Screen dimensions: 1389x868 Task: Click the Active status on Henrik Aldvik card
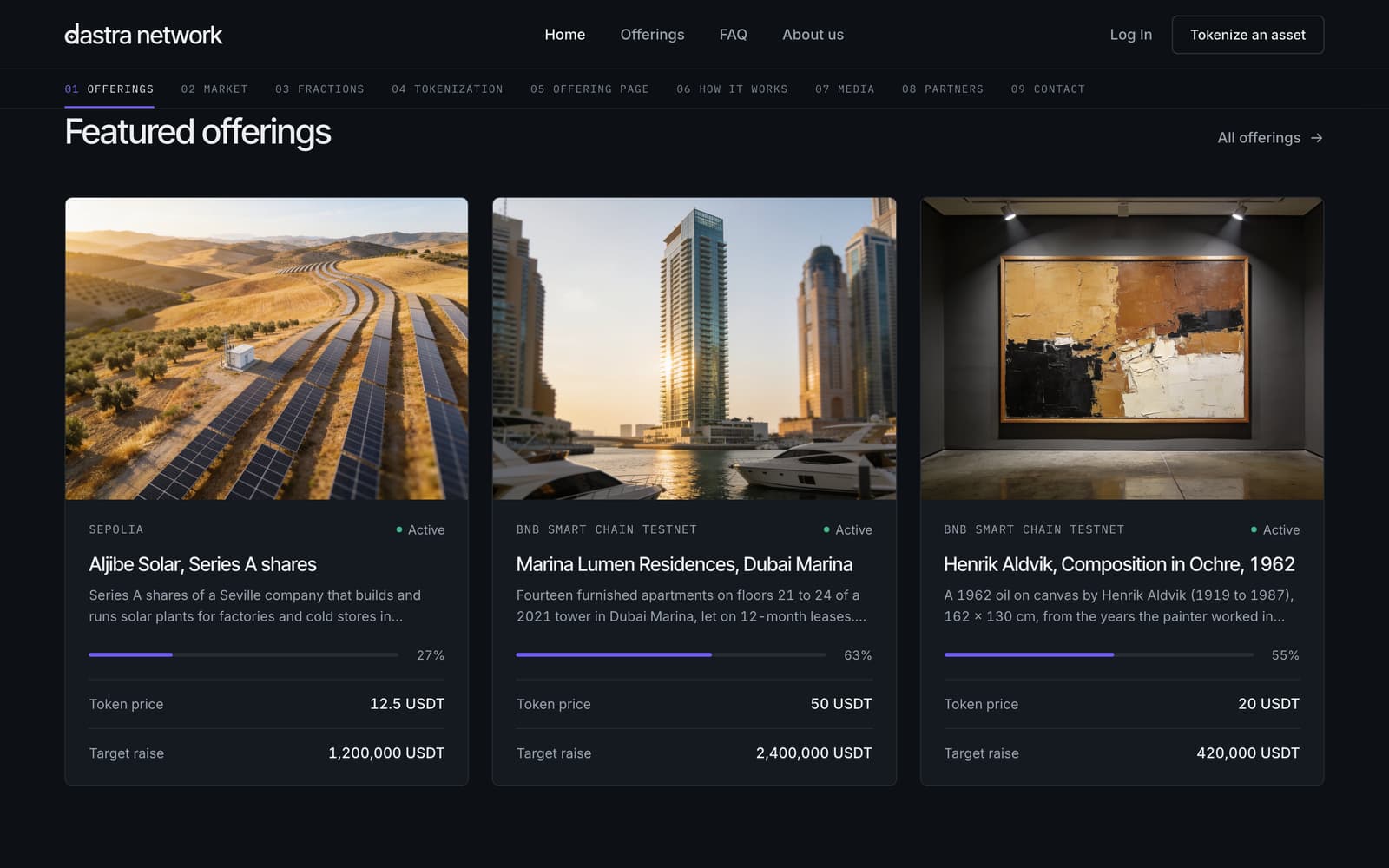1275,529
